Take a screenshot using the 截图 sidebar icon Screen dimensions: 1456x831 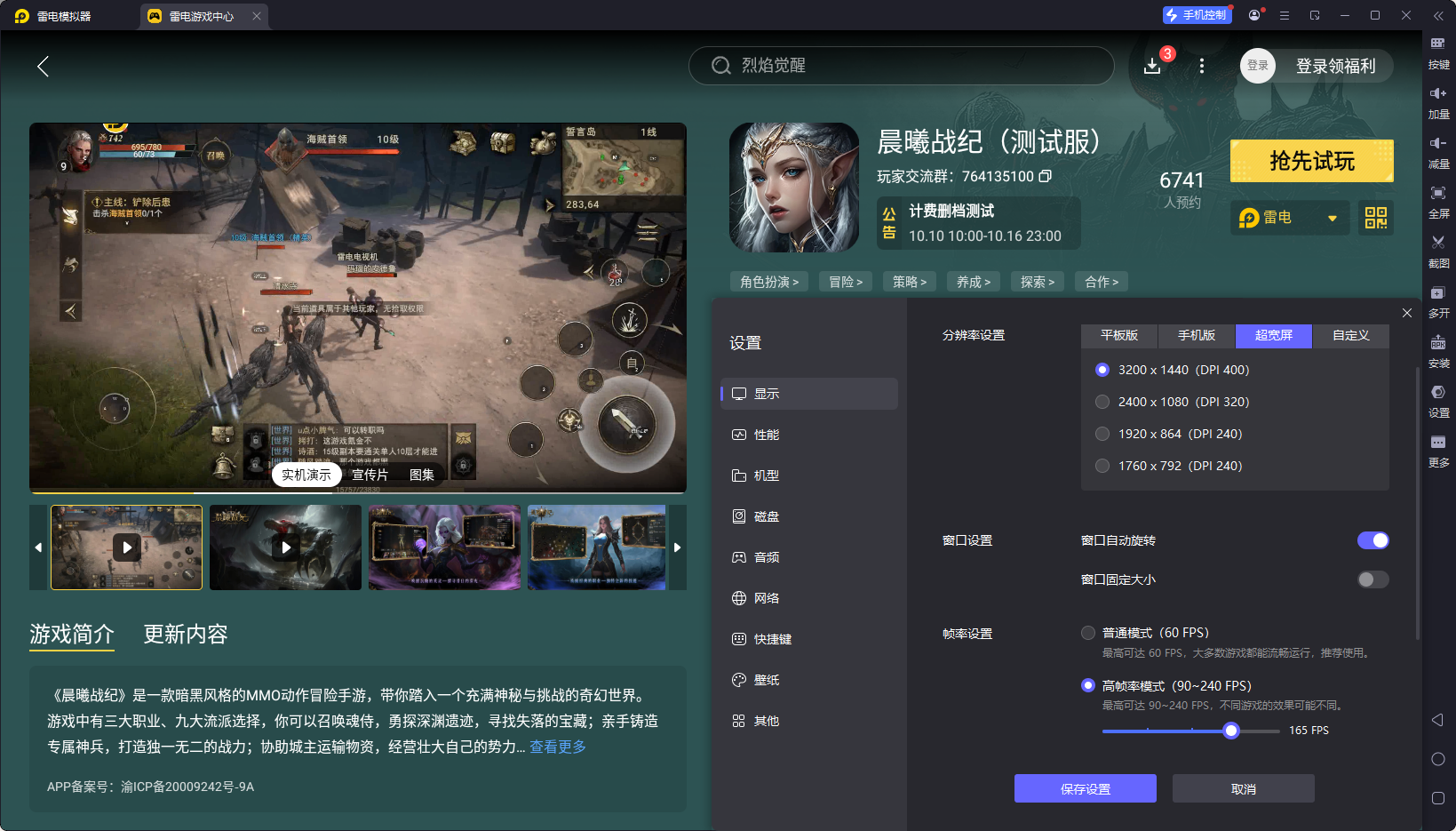tap(1439, 252)
